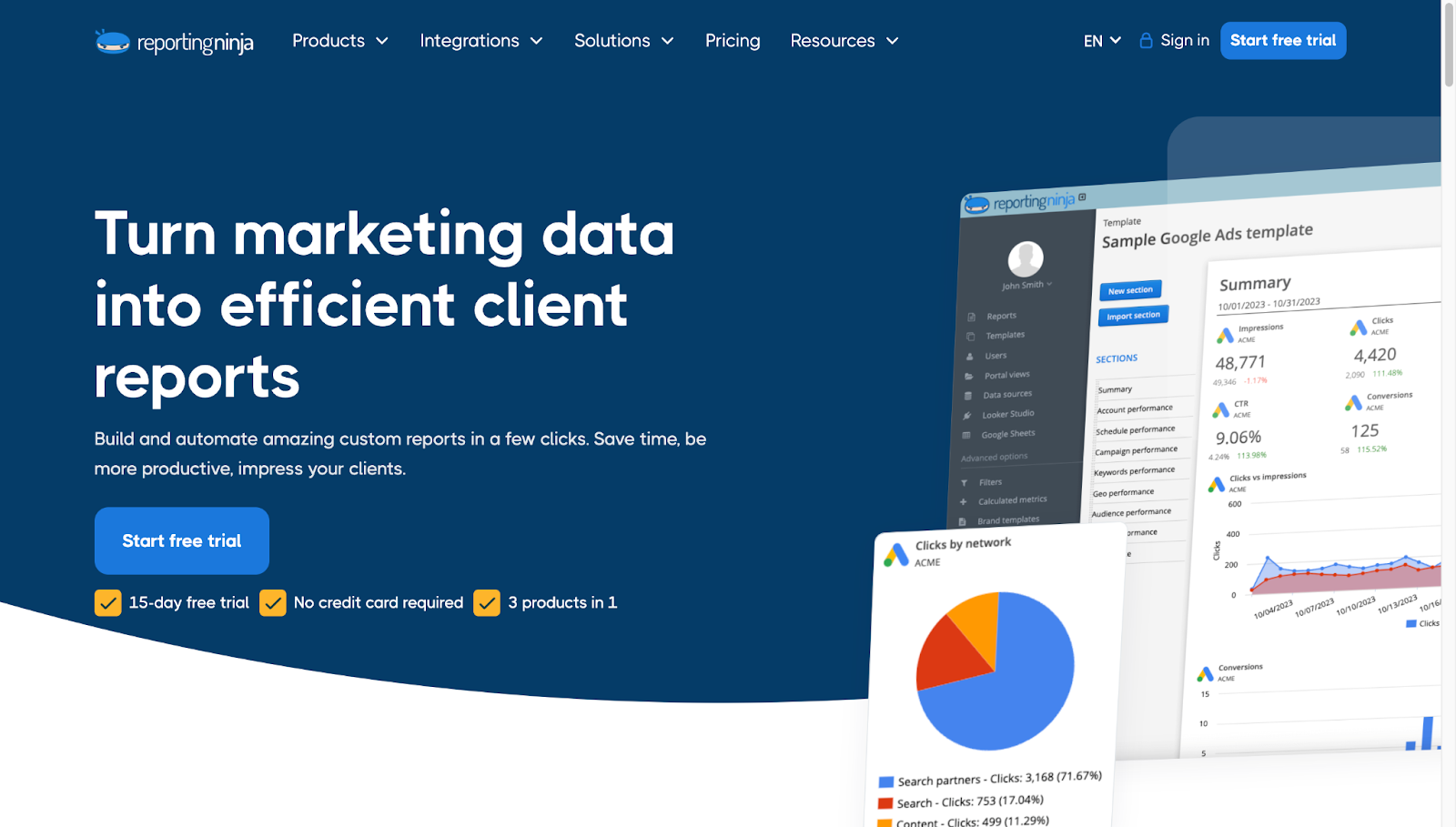
Task: Click the red Search legend swatch
Action: (885, 803)
